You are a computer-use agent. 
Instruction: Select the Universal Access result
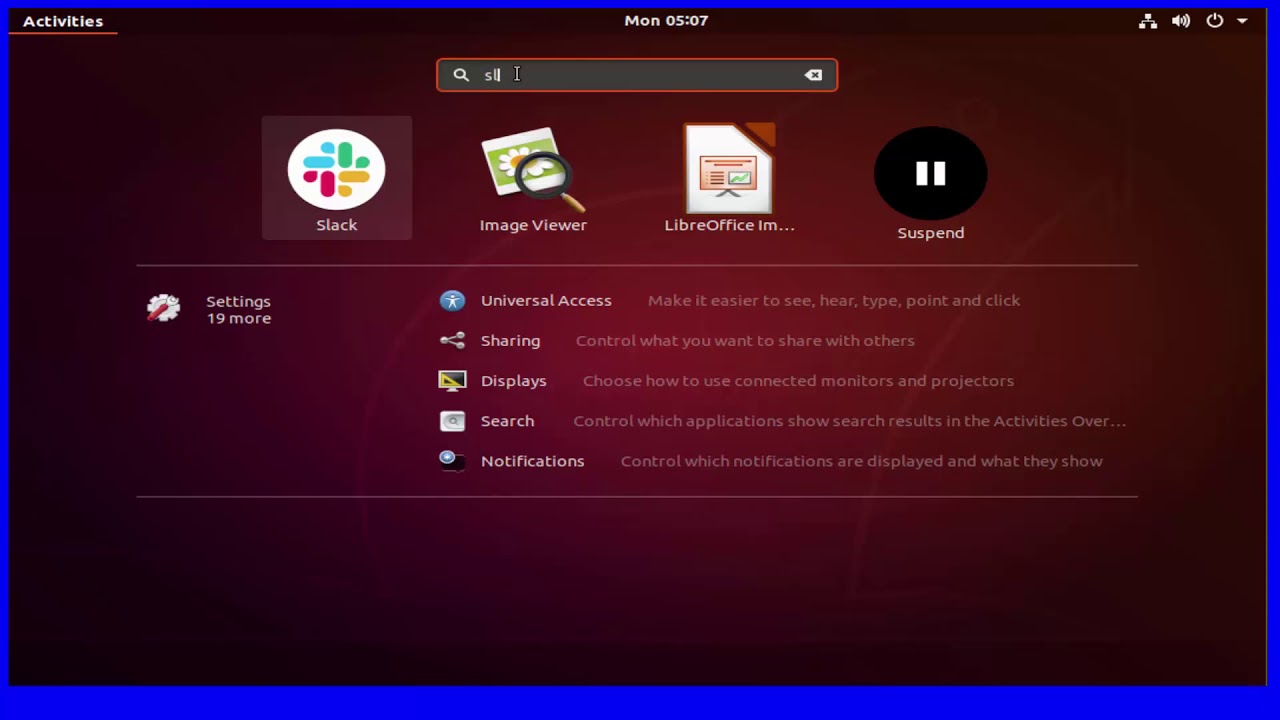click(546, 300)
